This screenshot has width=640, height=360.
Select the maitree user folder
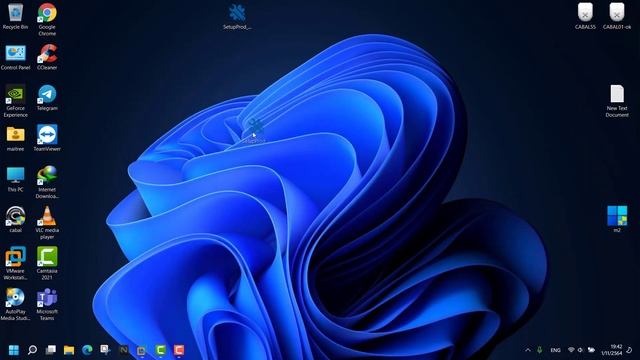[x=16, y=139]
